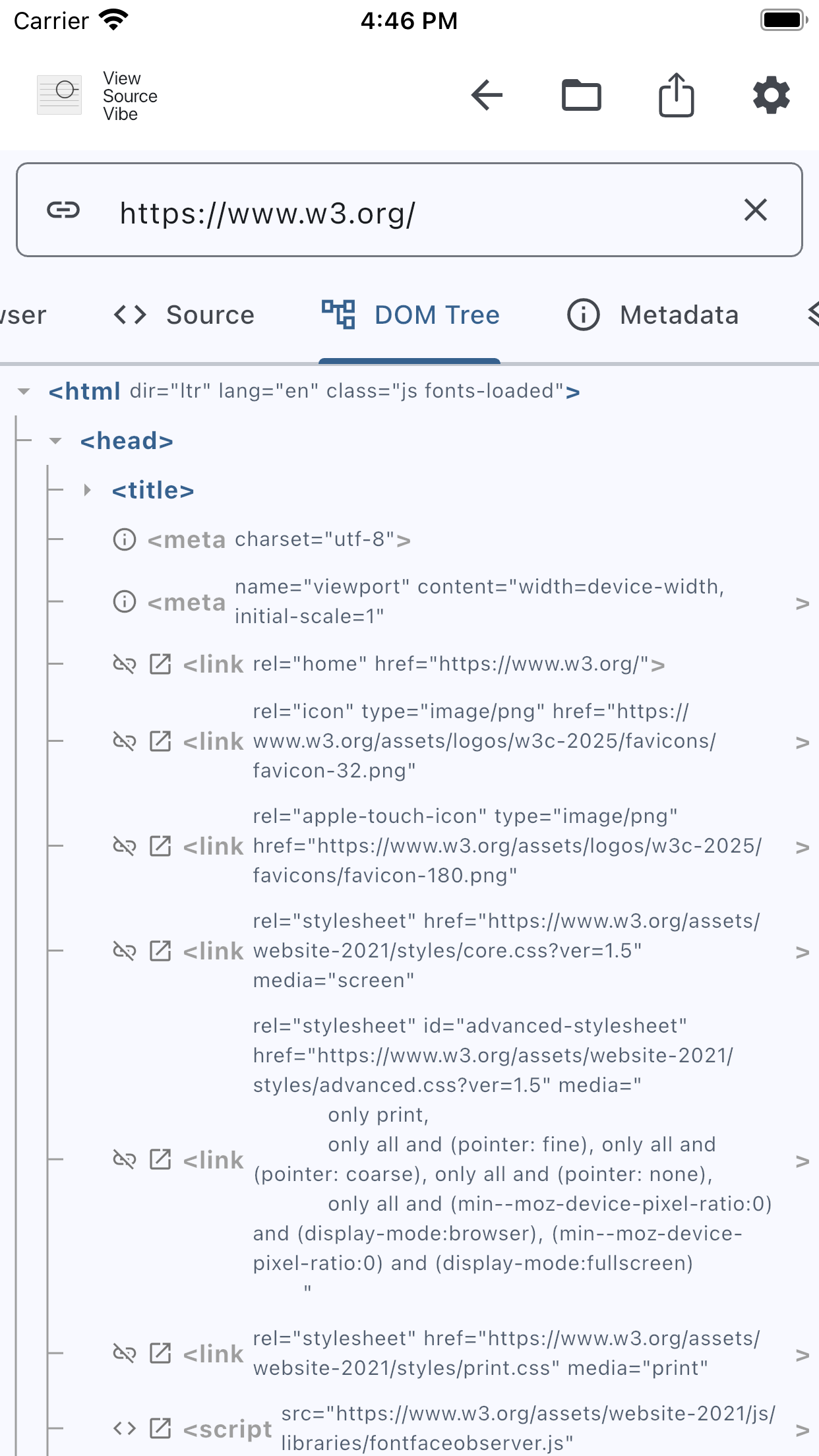This screenshot has width=819, height=1456.
Task: Tap the share icon
Action: (677, 95)
